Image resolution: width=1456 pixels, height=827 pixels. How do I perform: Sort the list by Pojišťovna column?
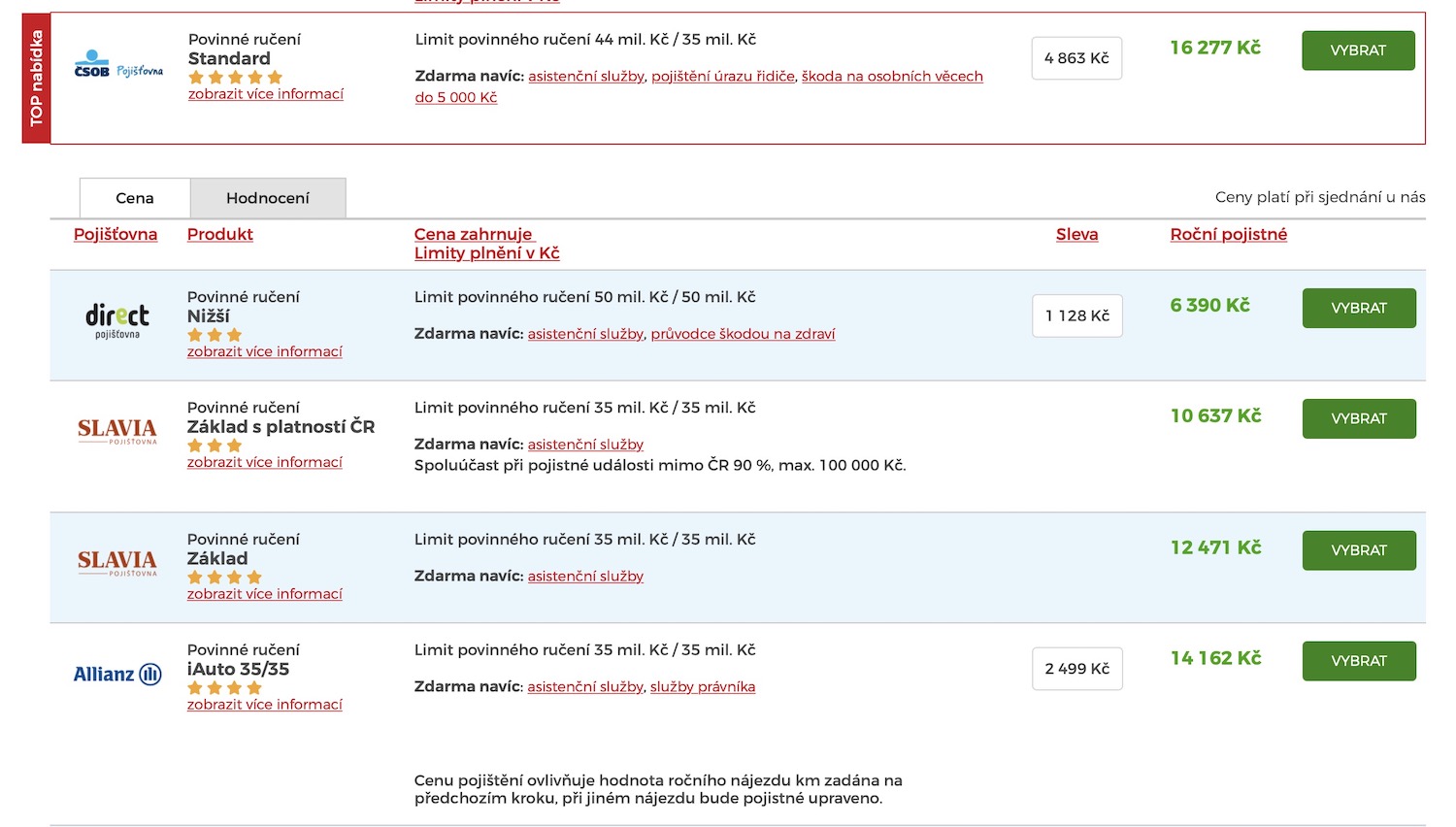click(116, 234)
